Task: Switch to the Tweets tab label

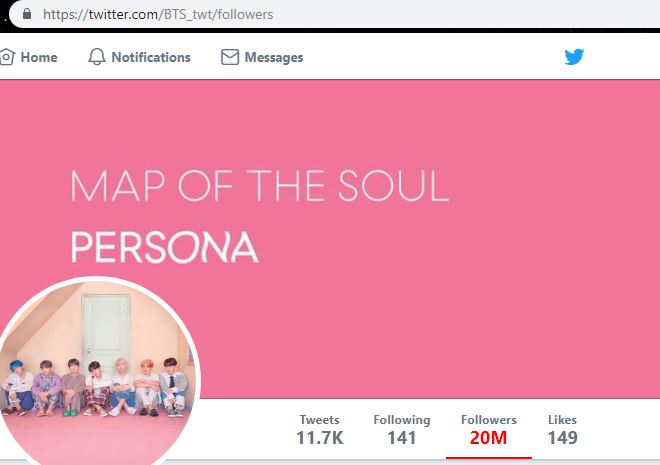Action: click(x=319, y=420)
